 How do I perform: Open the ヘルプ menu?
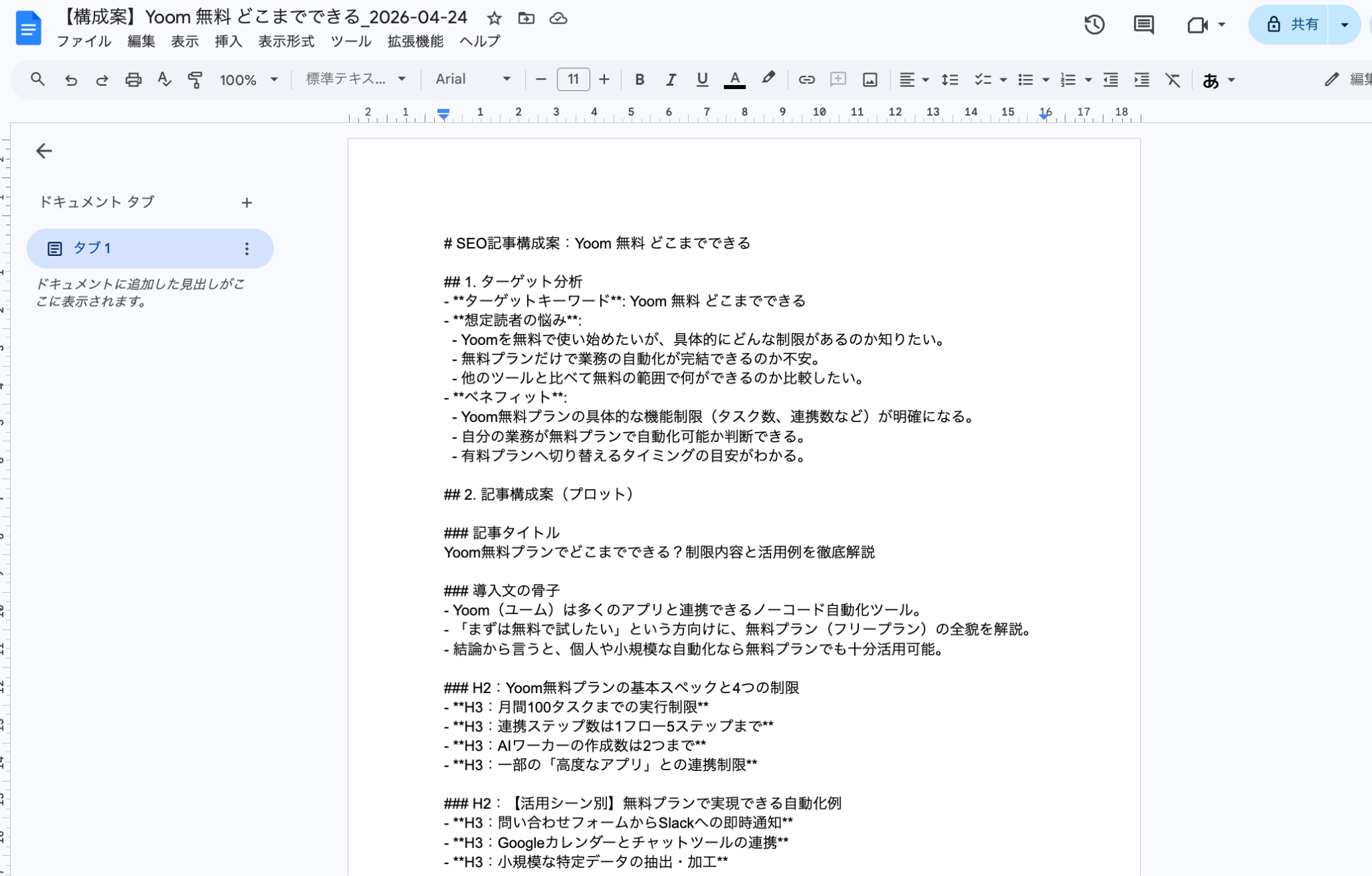pos(480,42)
